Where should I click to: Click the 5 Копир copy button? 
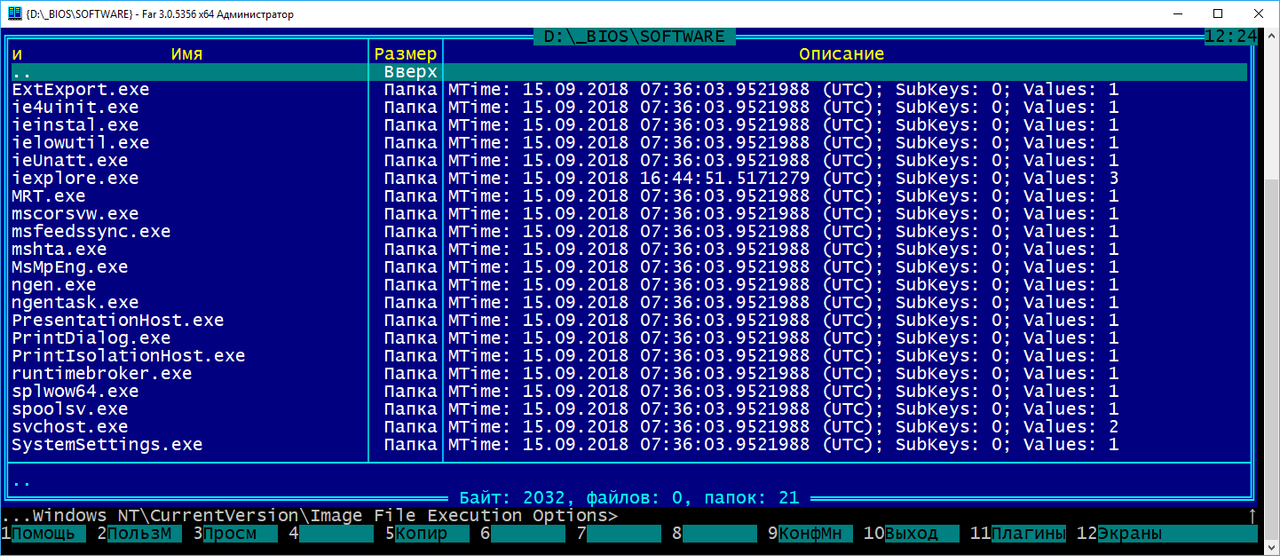tap(427, 534)
